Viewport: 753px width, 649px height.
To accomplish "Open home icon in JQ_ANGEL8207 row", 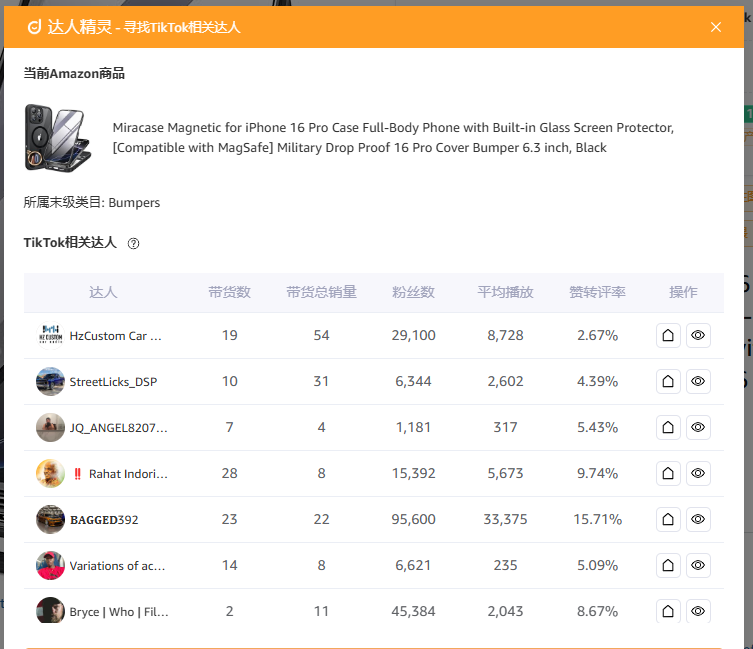I will coord(668,428).
